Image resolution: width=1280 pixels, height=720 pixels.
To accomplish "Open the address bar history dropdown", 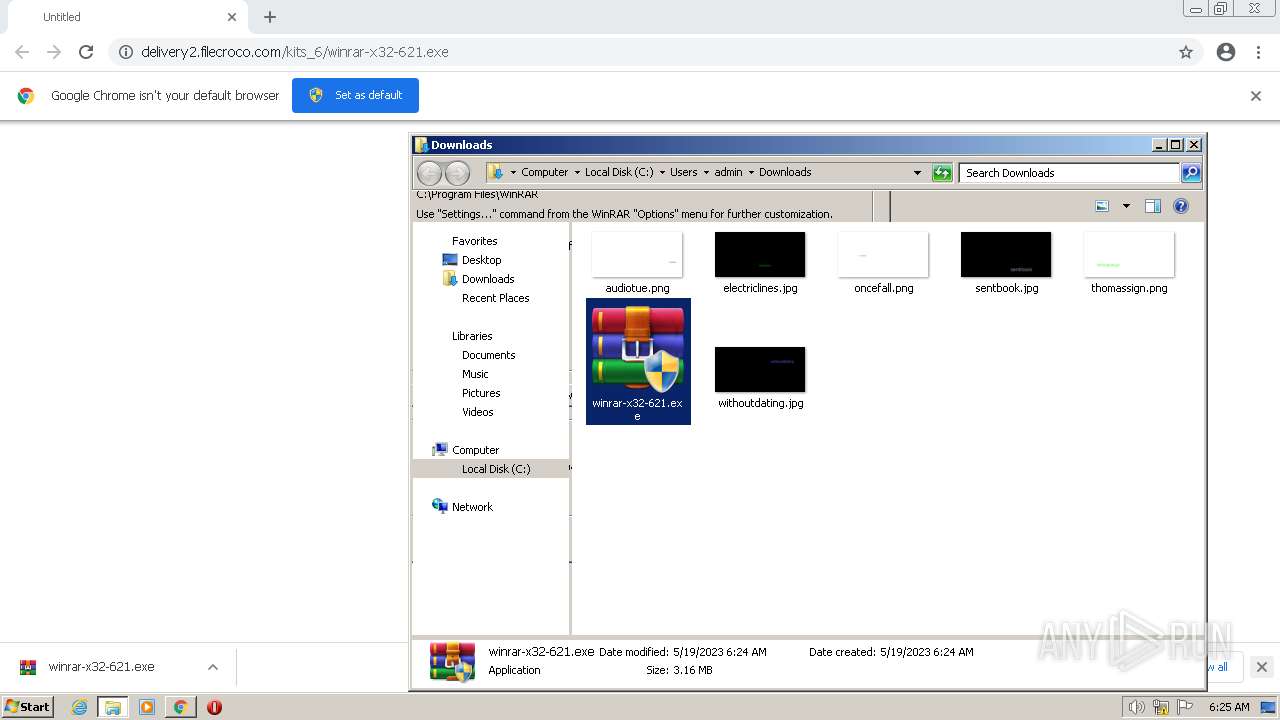I will tap(917, 173).
